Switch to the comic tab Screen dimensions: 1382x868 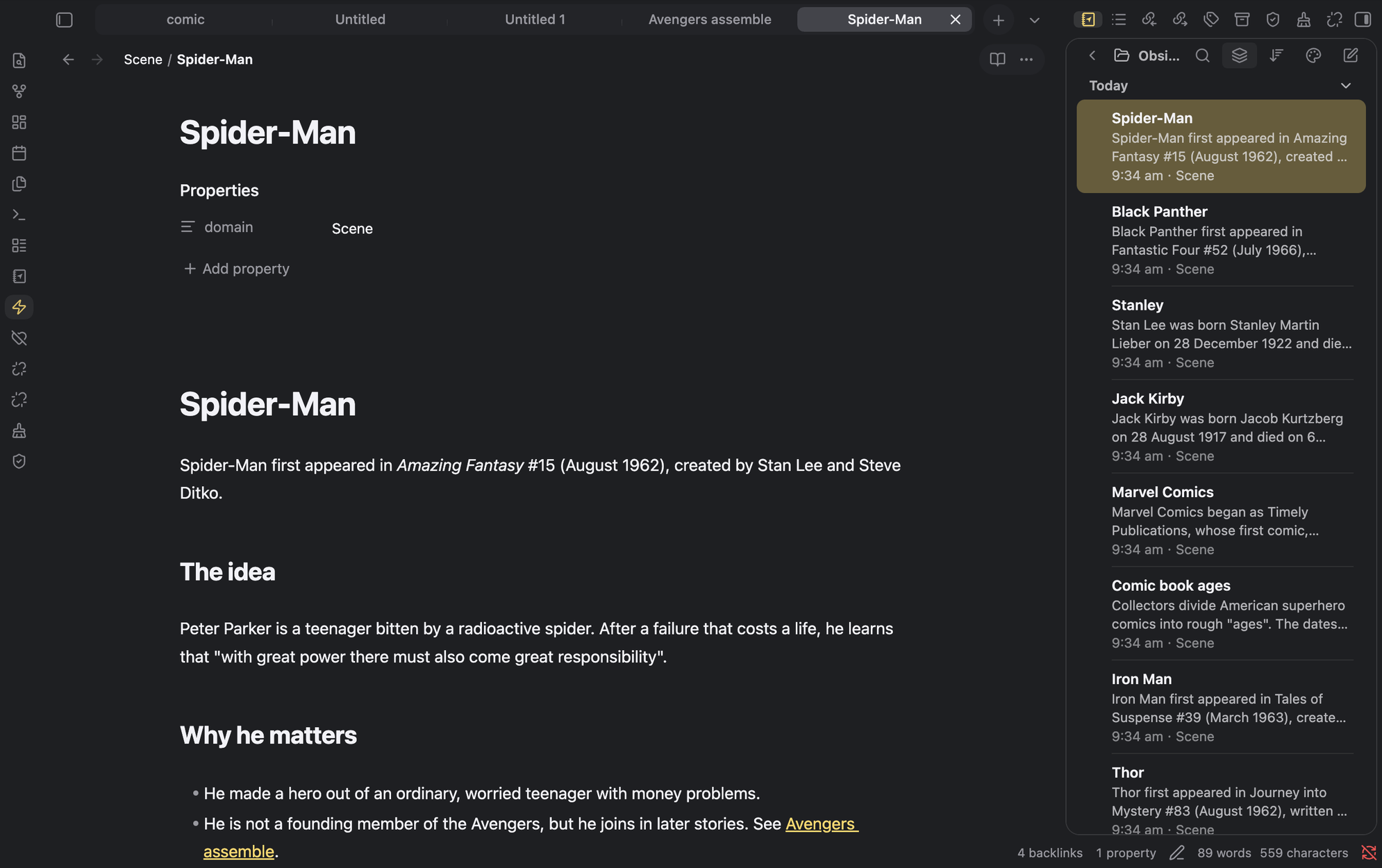[185, 19]
